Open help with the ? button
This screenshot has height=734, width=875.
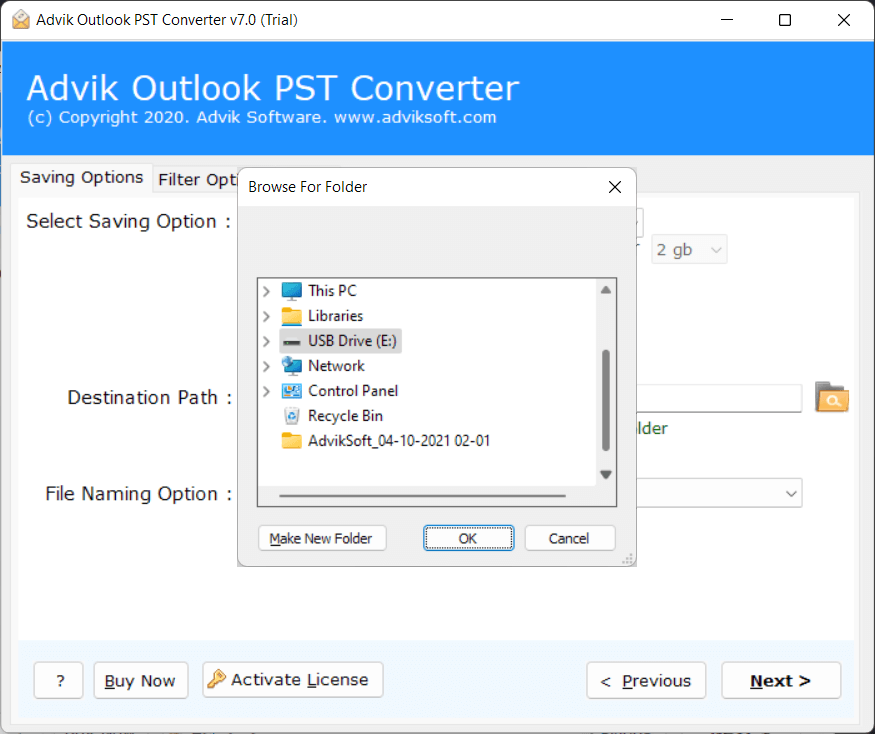pyautogui.click(x=59, y=680)
